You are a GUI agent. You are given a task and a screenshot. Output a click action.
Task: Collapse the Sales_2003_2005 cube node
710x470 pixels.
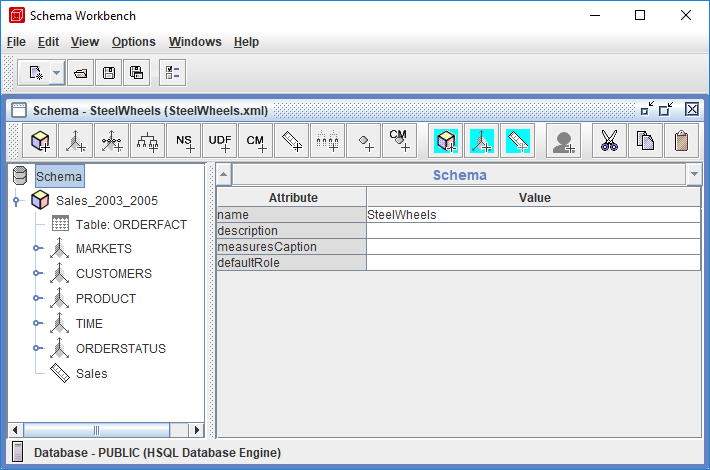17,200
